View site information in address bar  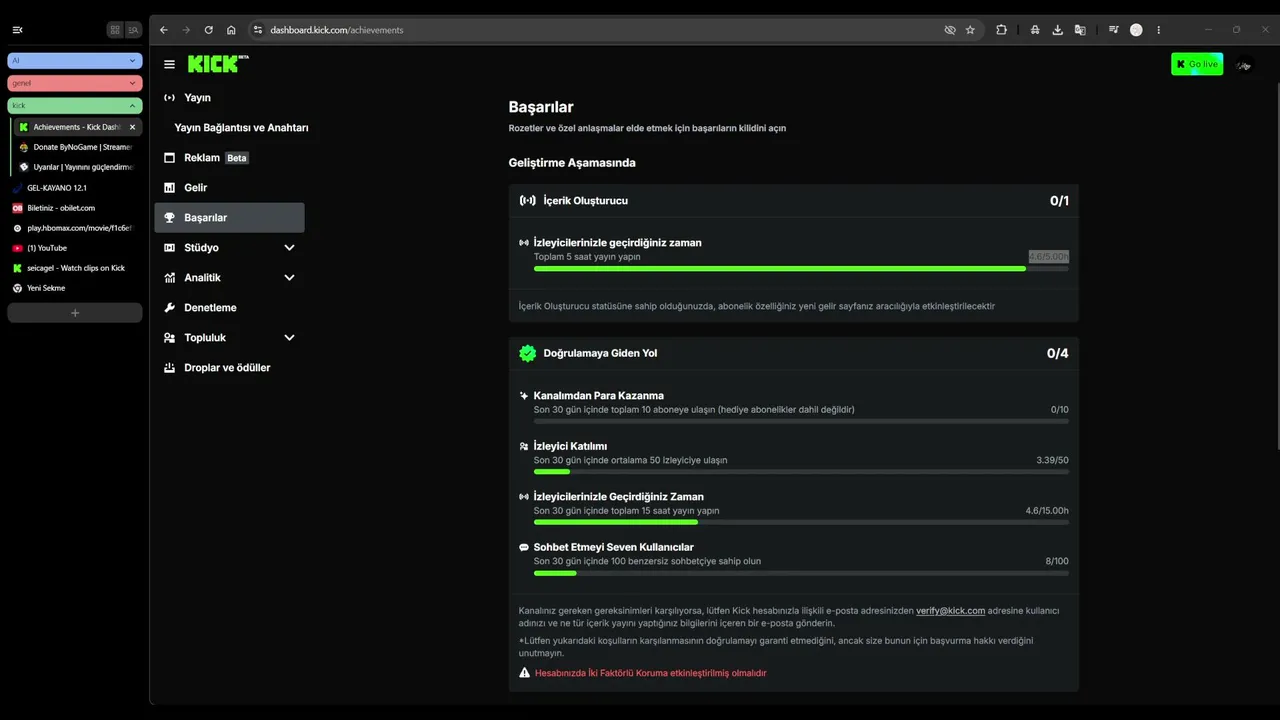pyautogui.click(x=257, y=30)
